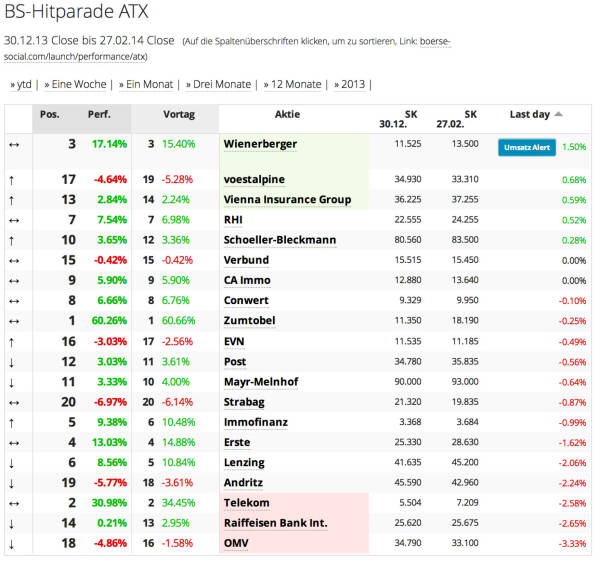The height and width of the screenshot is (567, 600).
Task: Open the Wienerberger stock link
Action: click(x=260, y=144)
